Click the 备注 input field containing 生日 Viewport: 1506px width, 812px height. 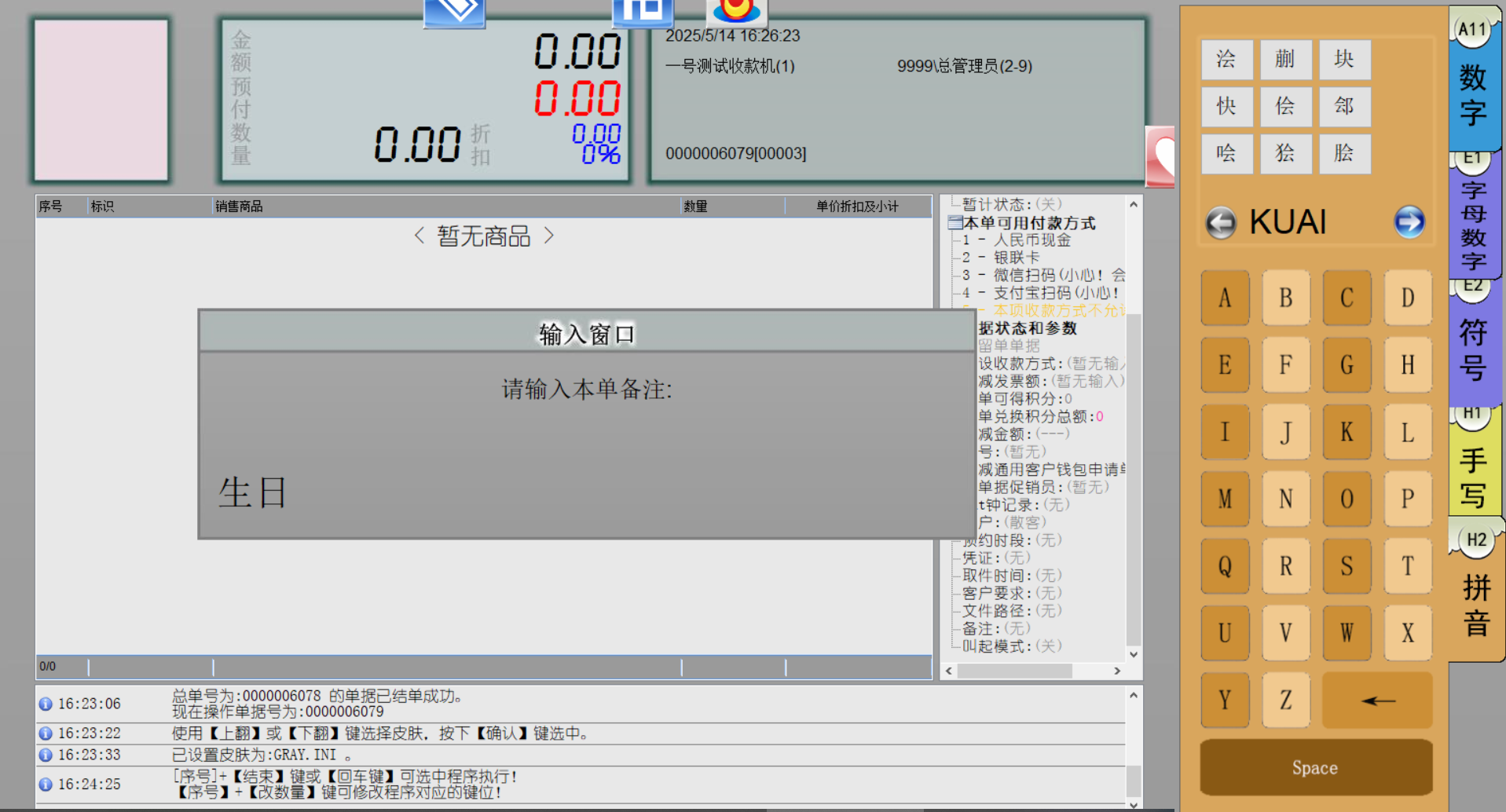[x=586, y=493]
